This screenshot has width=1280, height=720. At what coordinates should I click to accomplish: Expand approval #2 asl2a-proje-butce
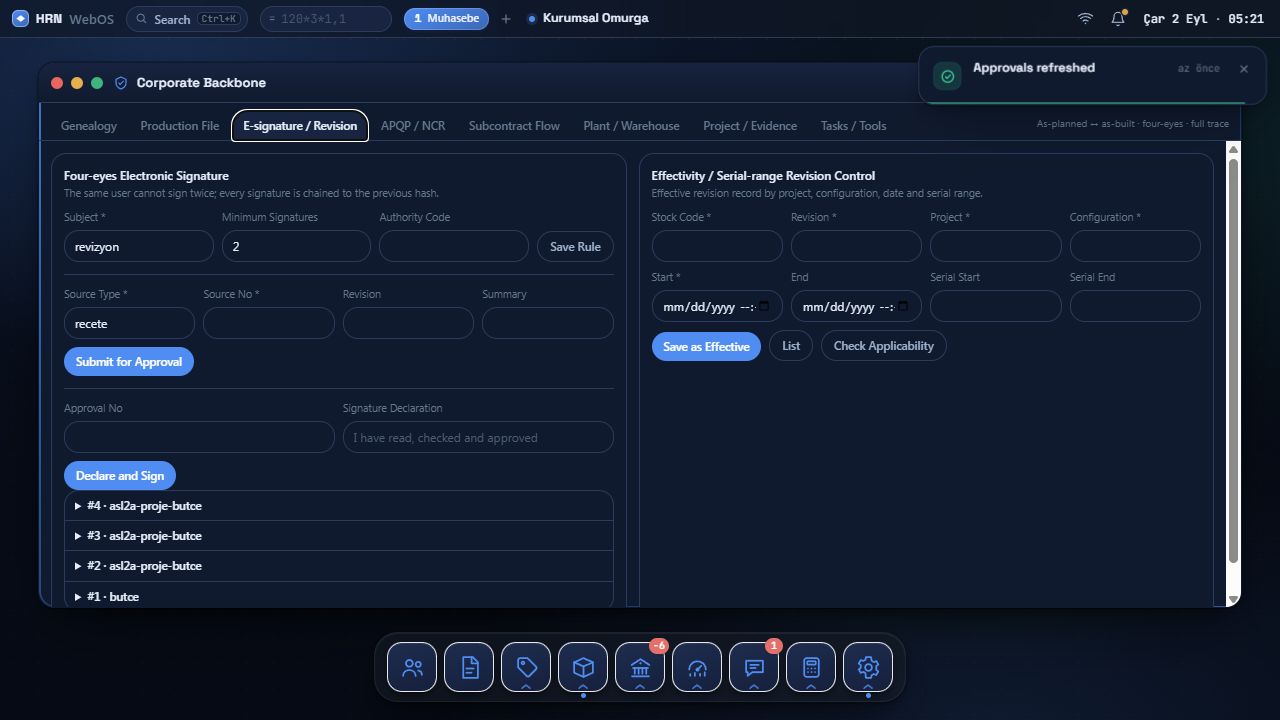click(x=339, y=566)
